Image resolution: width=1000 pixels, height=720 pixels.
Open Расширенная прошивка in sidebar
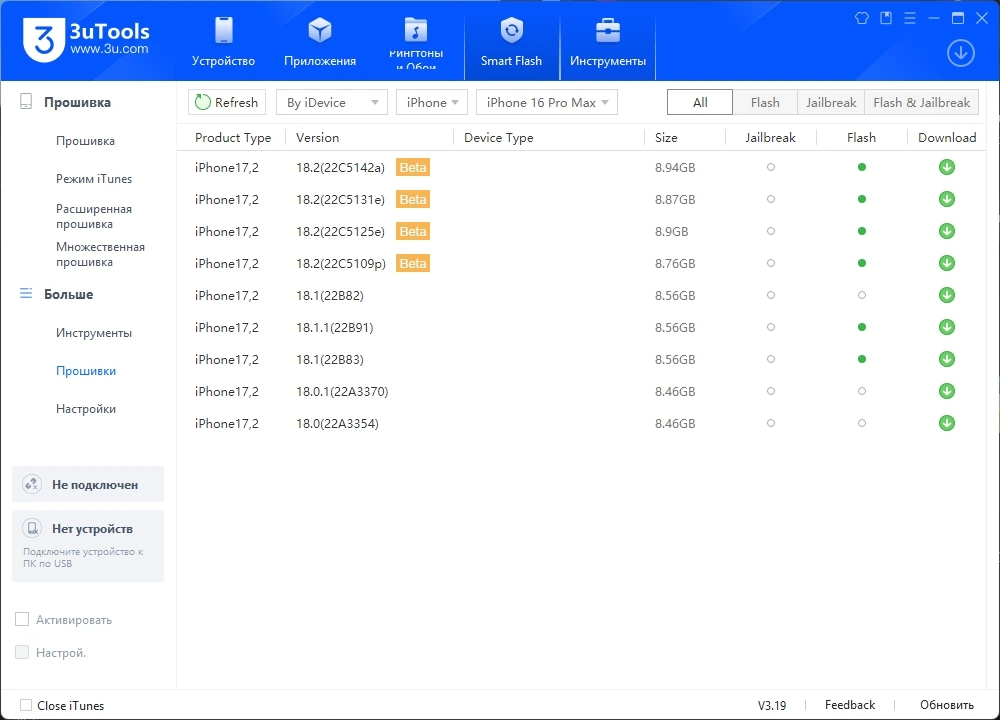[x=94, y=216]
